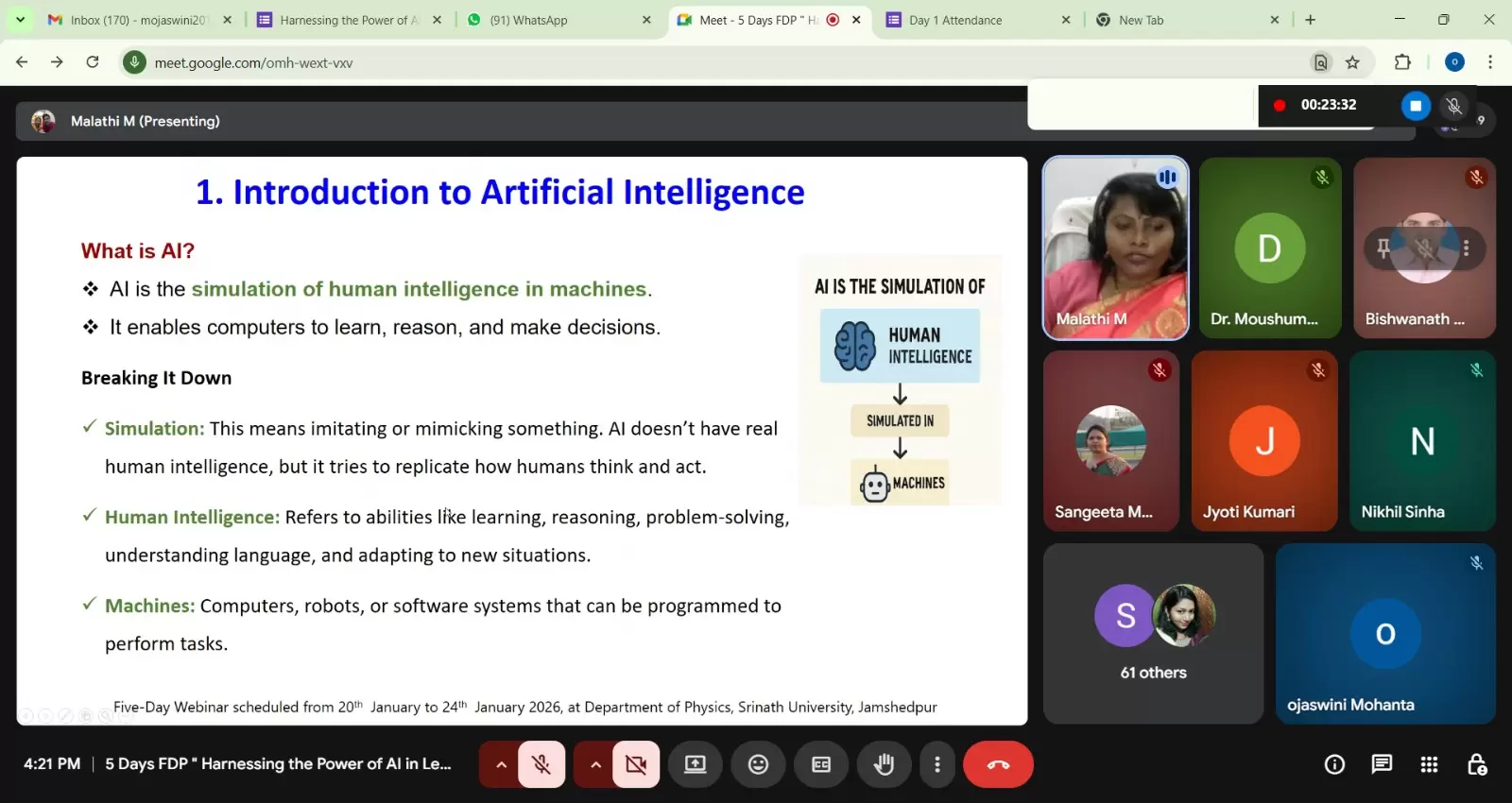Click the raise hand icon
The image size is (1512, 803).
[884, 764]
